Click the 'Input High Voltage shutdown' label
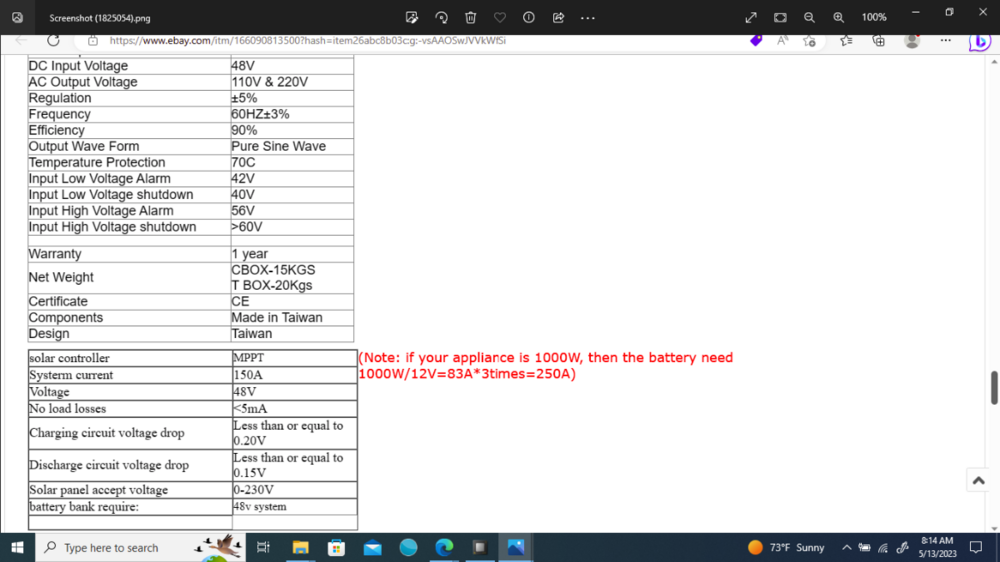 pos(112,226)
